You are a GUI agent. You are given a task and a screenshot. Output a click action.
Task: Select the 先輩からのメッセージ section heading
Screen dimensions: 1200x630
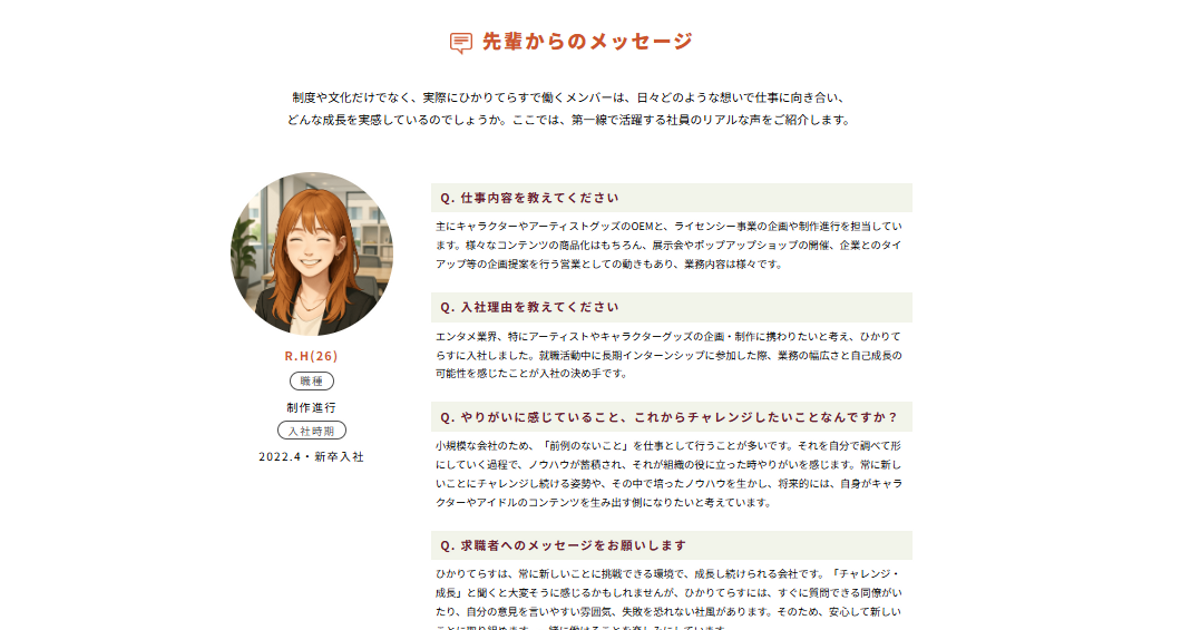tap(587, 42)
